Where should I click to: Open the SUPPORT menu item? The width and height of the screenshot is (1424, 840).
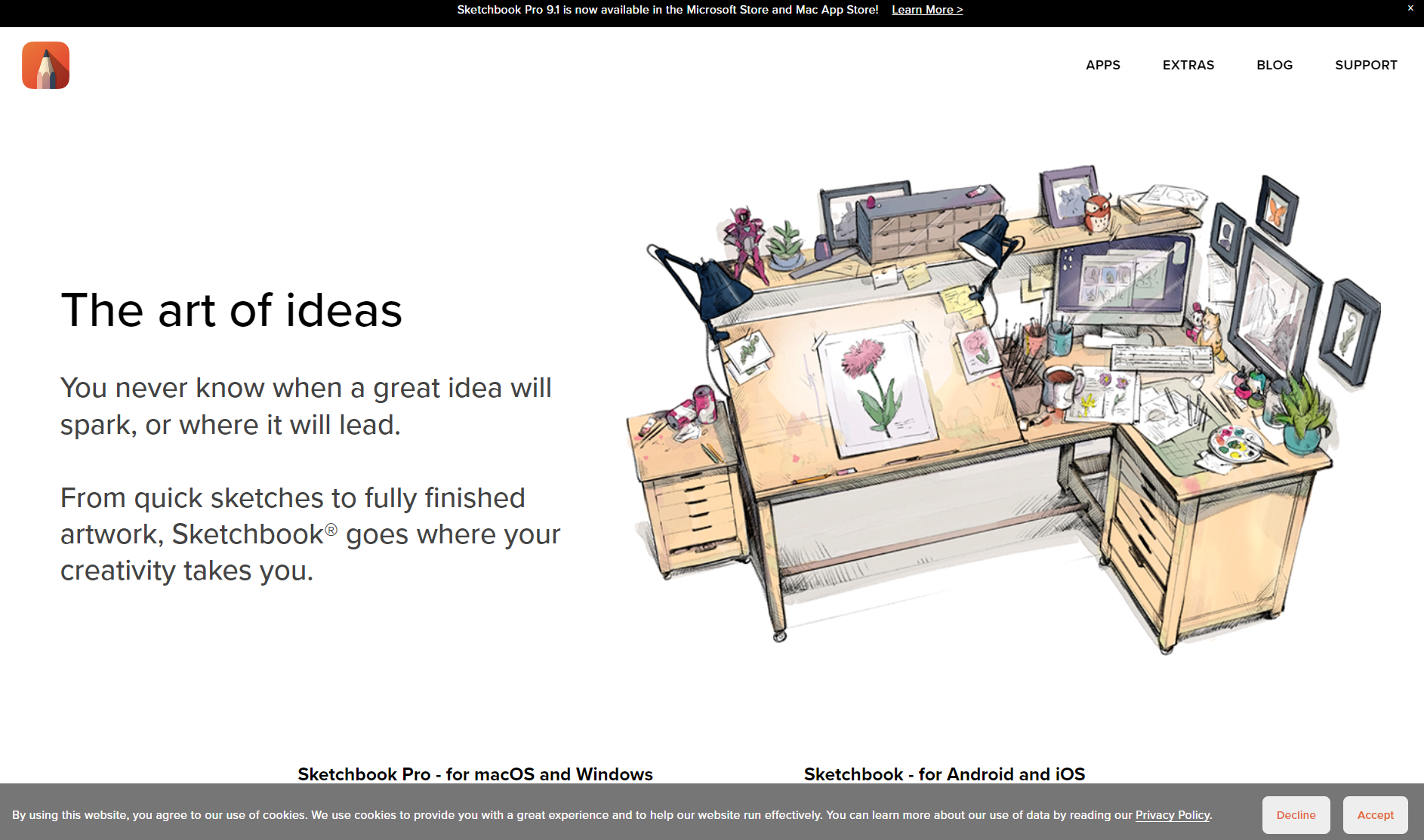tap(1366, 65)
